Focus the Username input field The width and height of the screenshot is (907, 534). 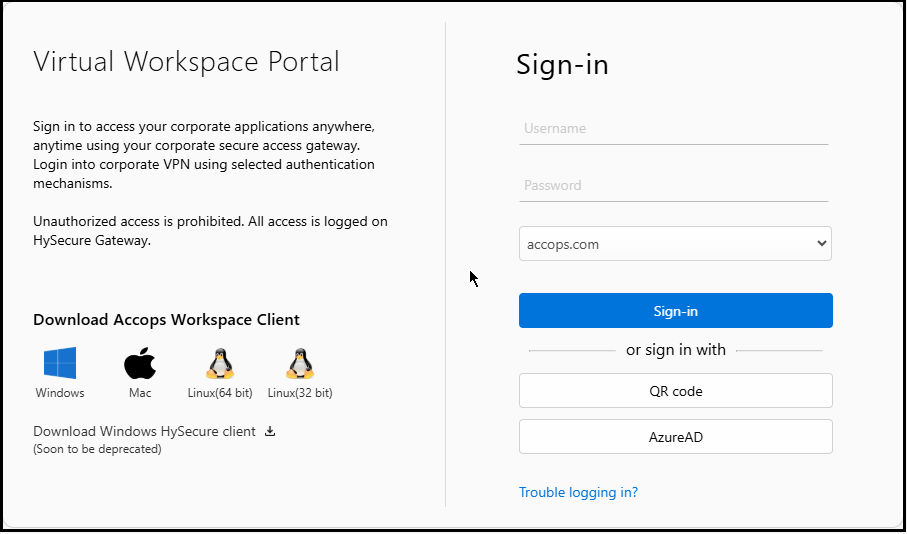coord(673,129)
